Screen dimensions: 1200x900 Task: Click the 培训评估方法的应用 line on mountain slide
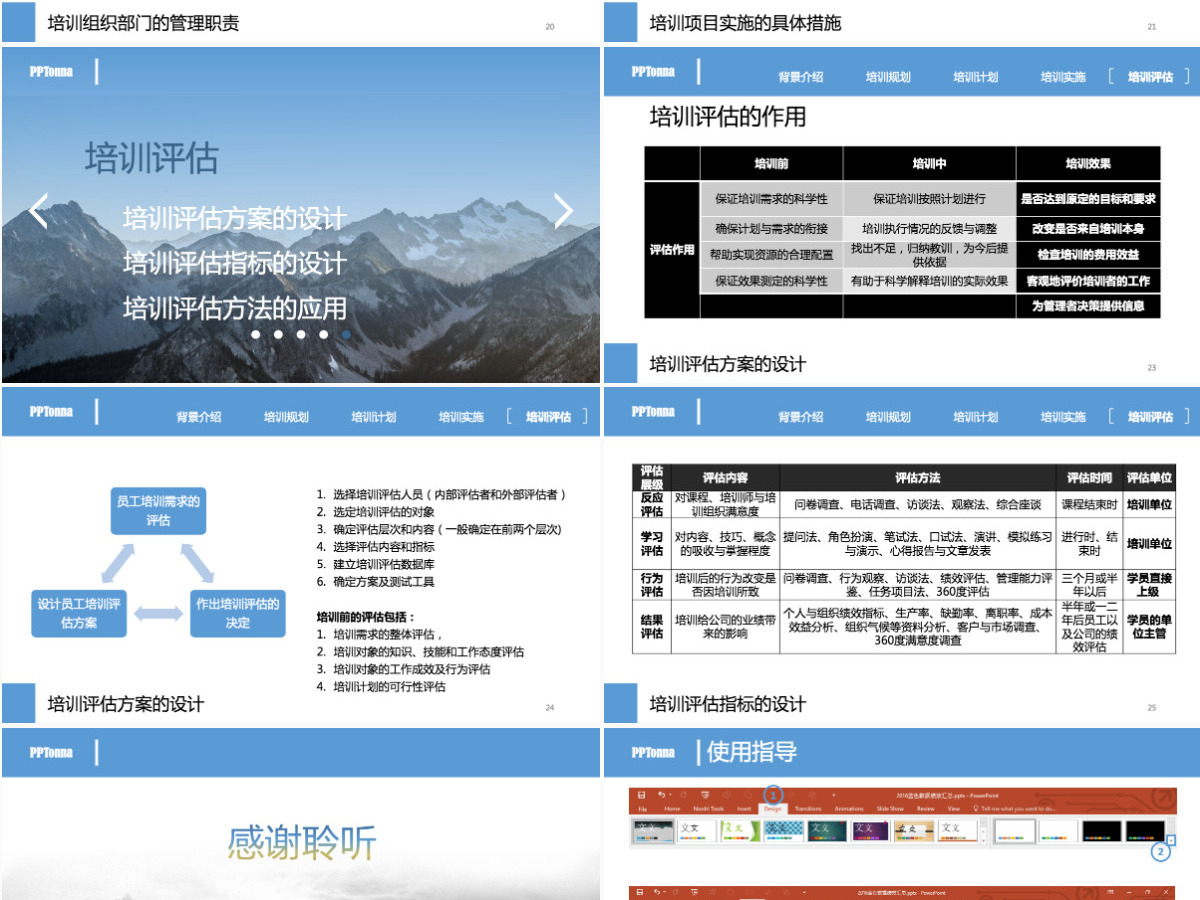click(235, 308)
